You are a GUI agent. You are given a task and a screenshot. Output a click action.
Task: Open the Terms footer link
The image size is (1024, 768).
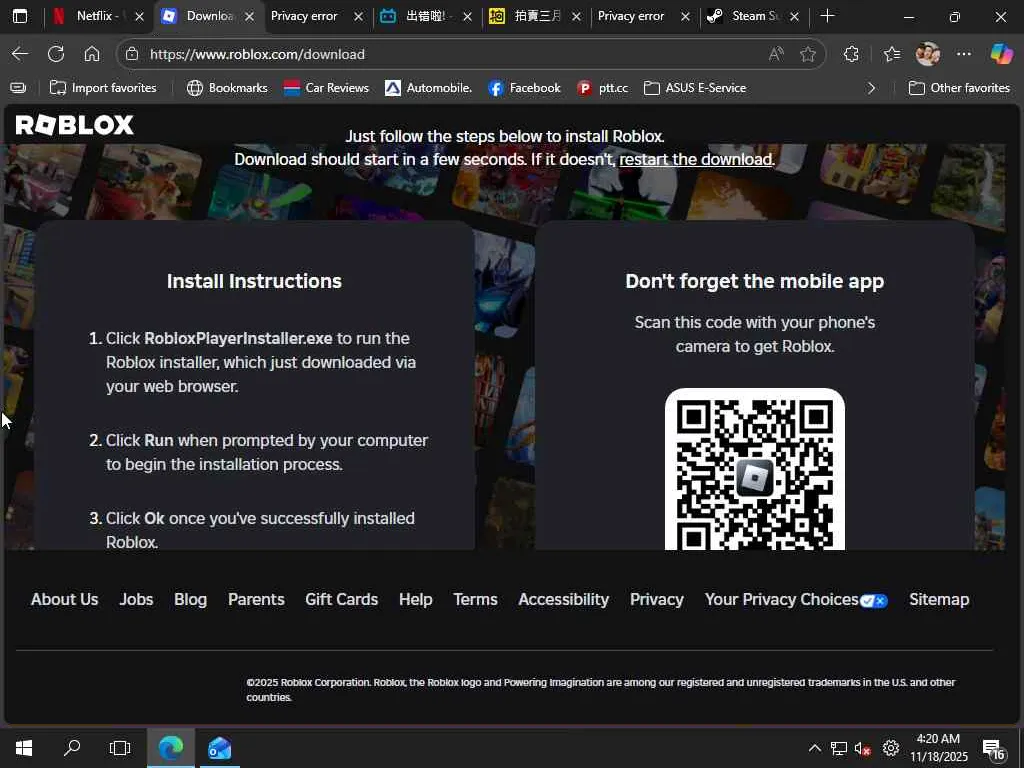click(475, 600)
